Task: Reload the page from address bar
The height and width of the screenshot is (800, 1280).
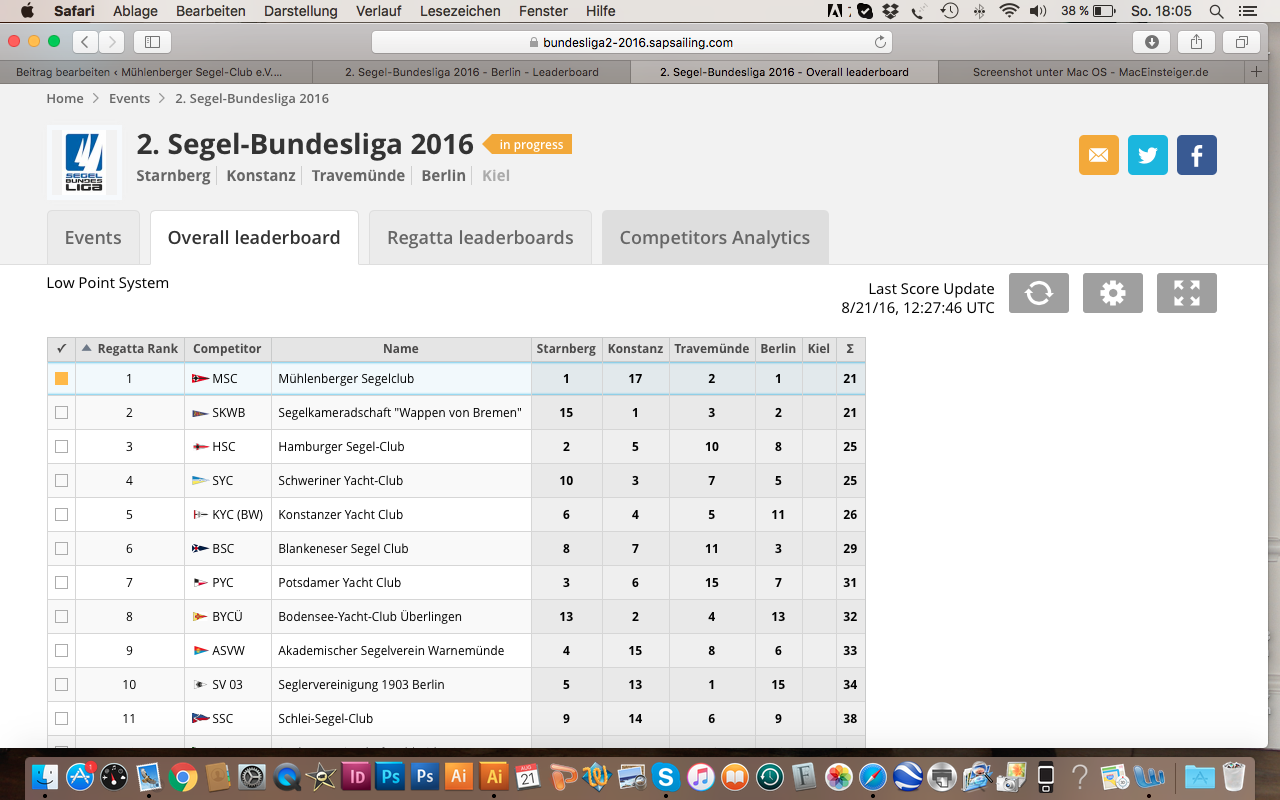Action: click(880, 42)
